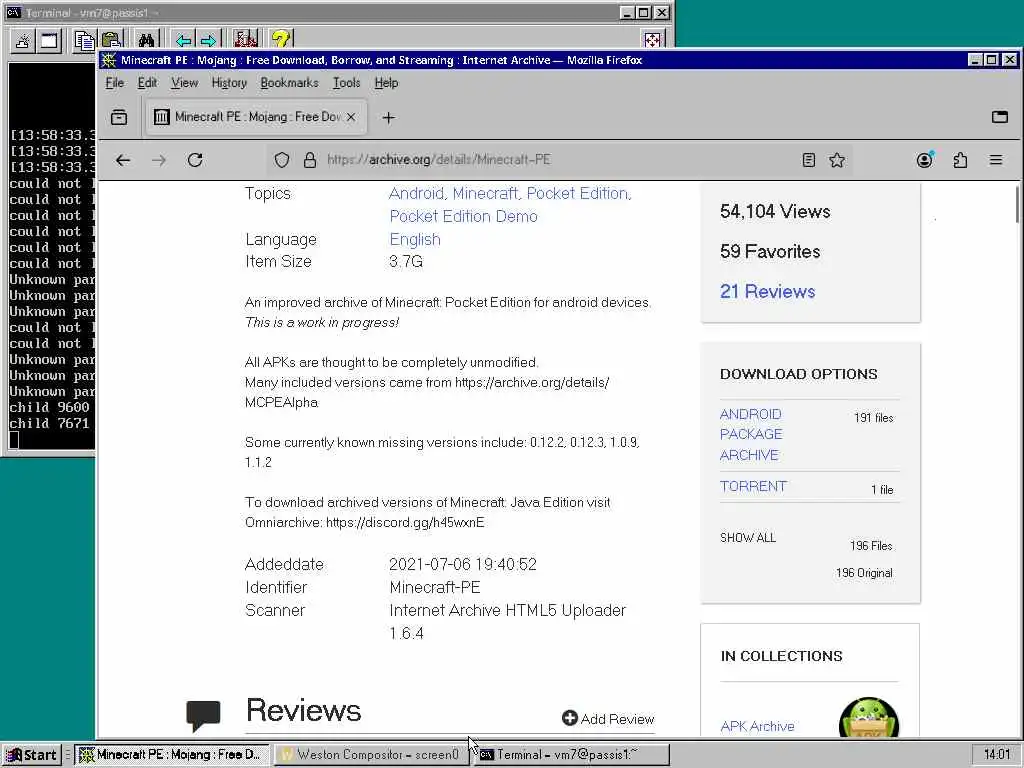Click the '2021-07-06 19:40:52' added date
This screenshot has height=768, width=1024.
point(463,564)
